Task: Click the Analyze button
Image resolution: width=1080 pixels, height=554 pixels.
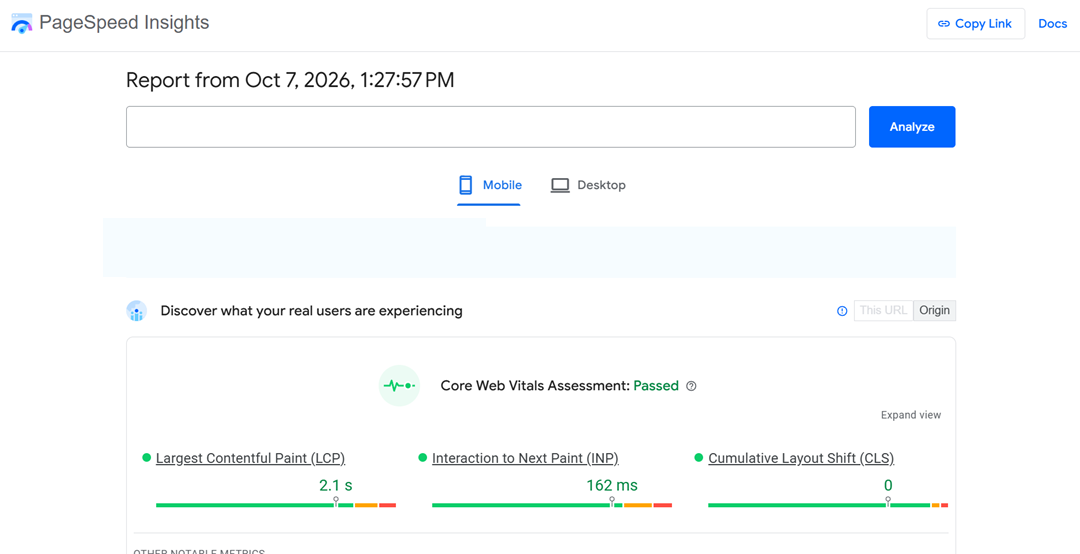Action: click(912, 127)
